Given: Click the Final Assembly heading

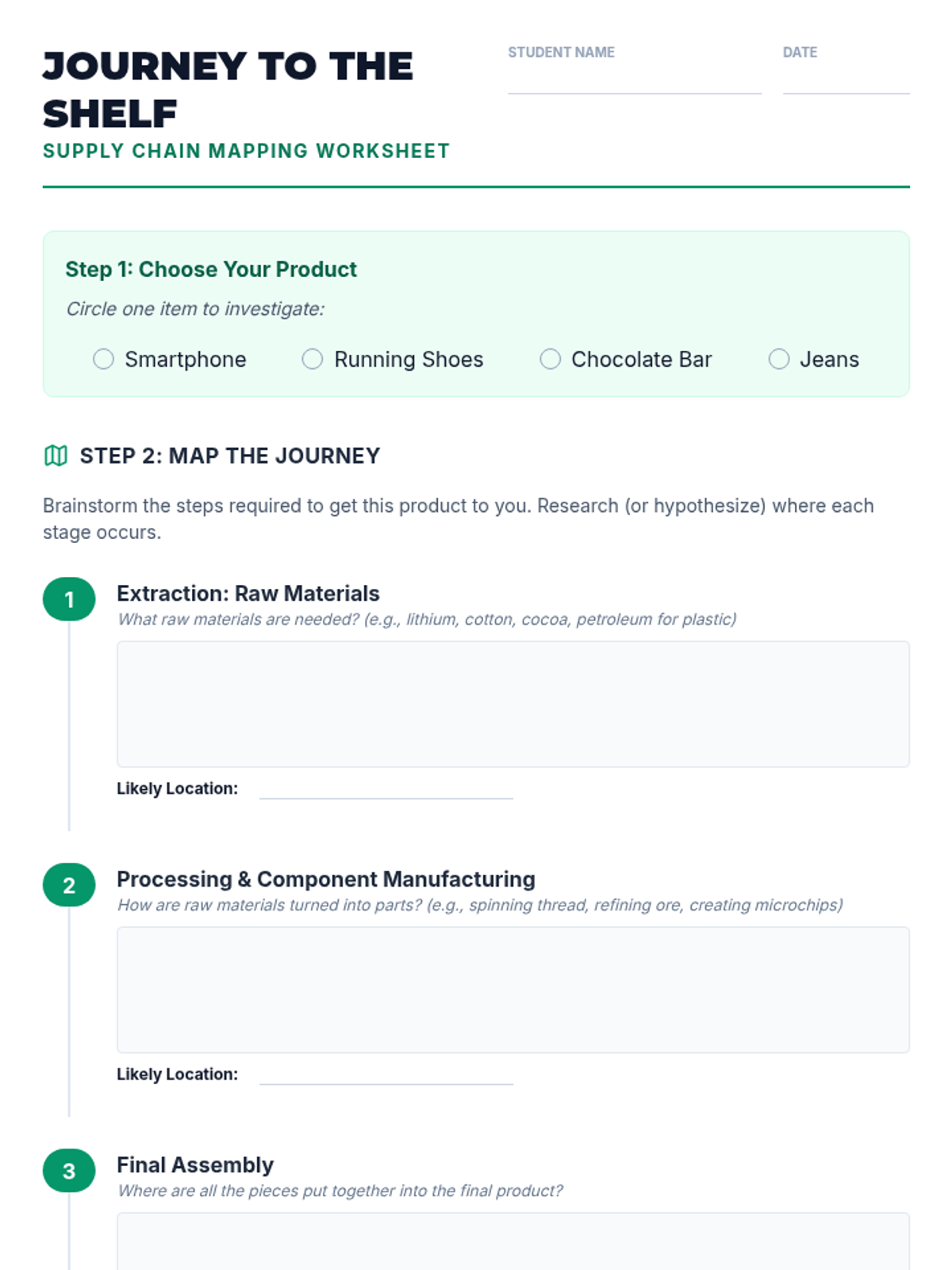Looking at the screenshot, I should click(195, 1165).
